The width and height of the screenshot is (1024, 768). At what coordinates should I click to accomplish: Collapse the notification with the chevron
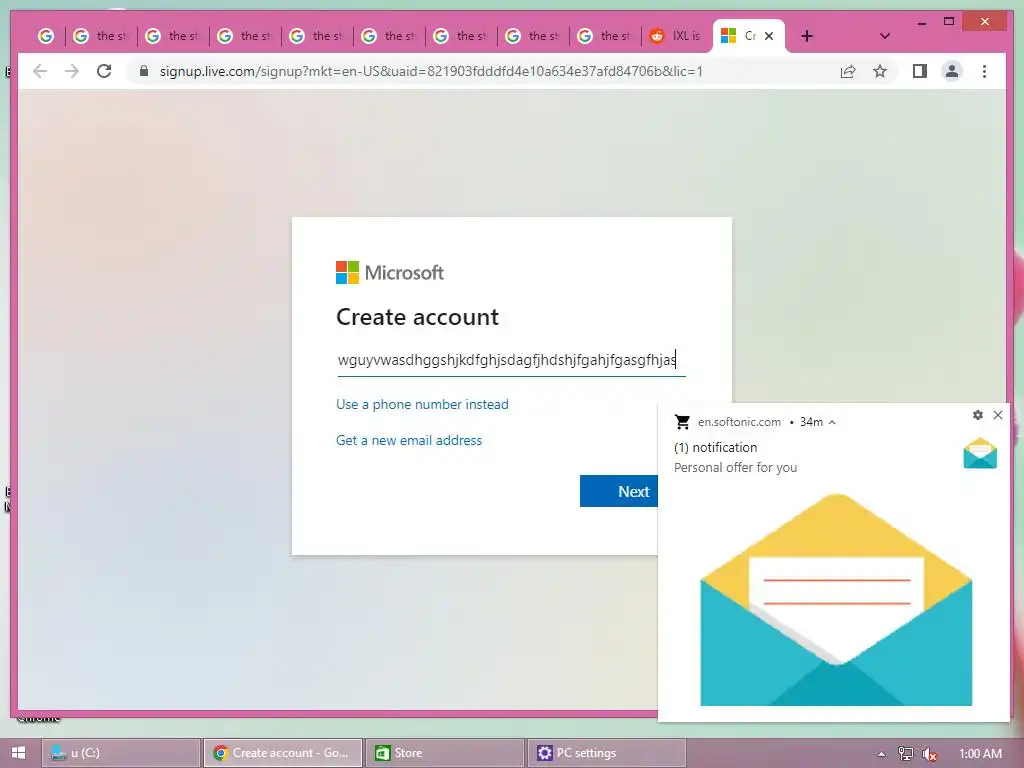(x=832, y=422)
